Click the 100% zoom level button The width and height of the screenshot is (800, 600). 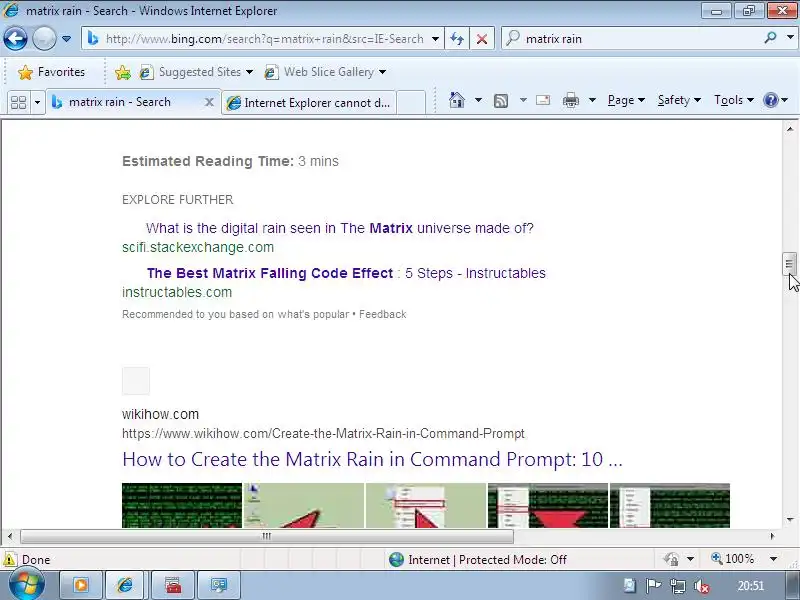pyautogui.click(x=733, y=559)
